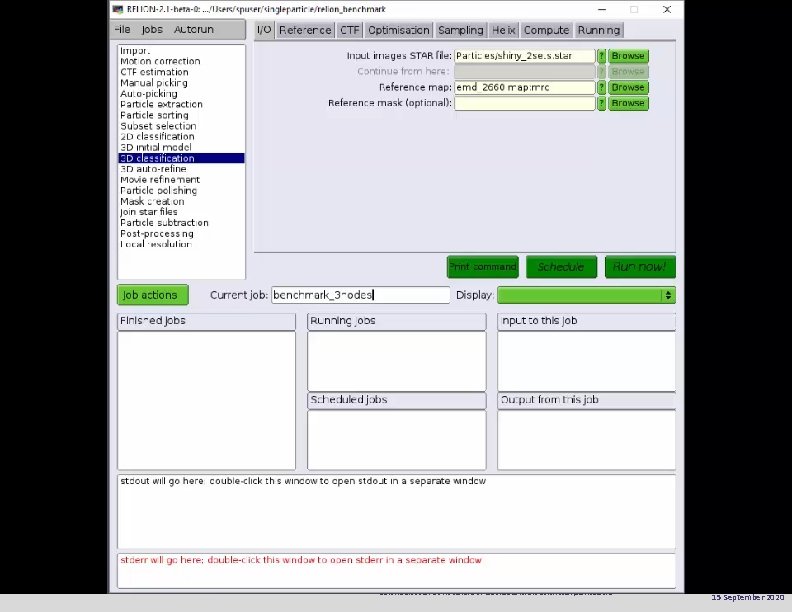Click the Reference map input field
Viewport: 792px width, 612px height.
tap(524, 87)
